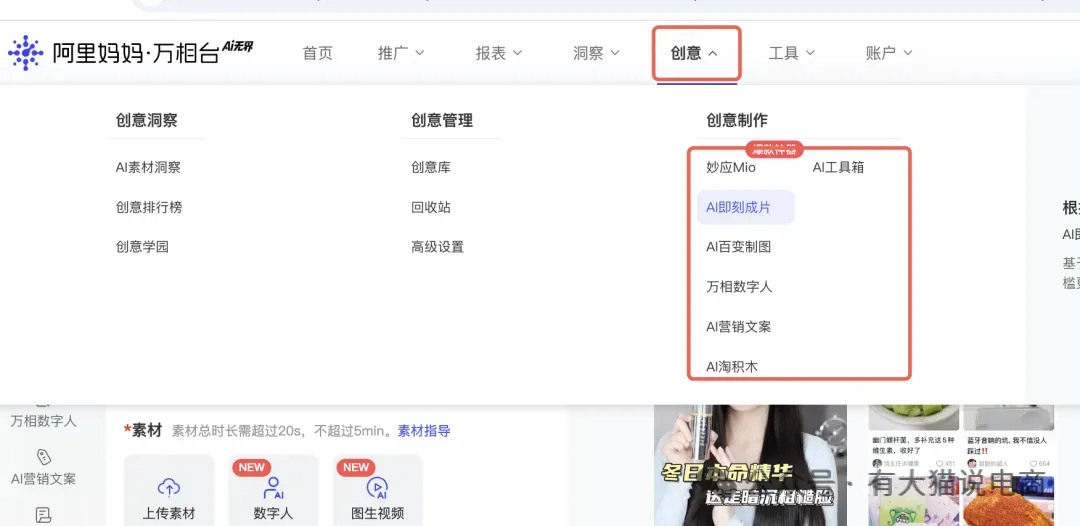Select 万相数字人 in the 创意制作 menu

click(x=739, y=287)
